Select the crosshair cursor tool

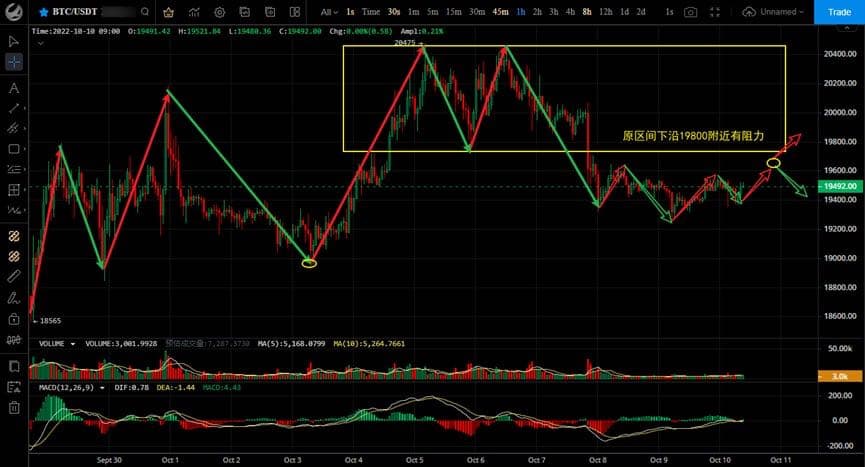click(14, 62)
